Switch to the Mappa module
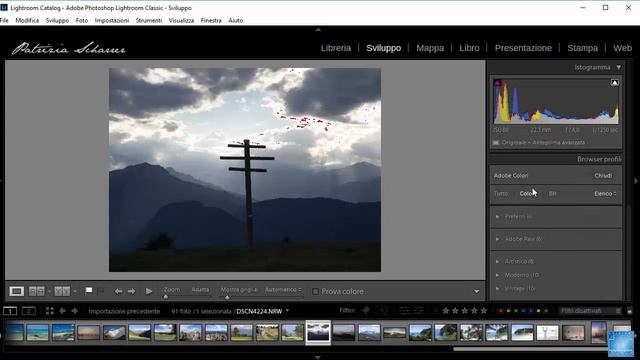 (430, 48)
